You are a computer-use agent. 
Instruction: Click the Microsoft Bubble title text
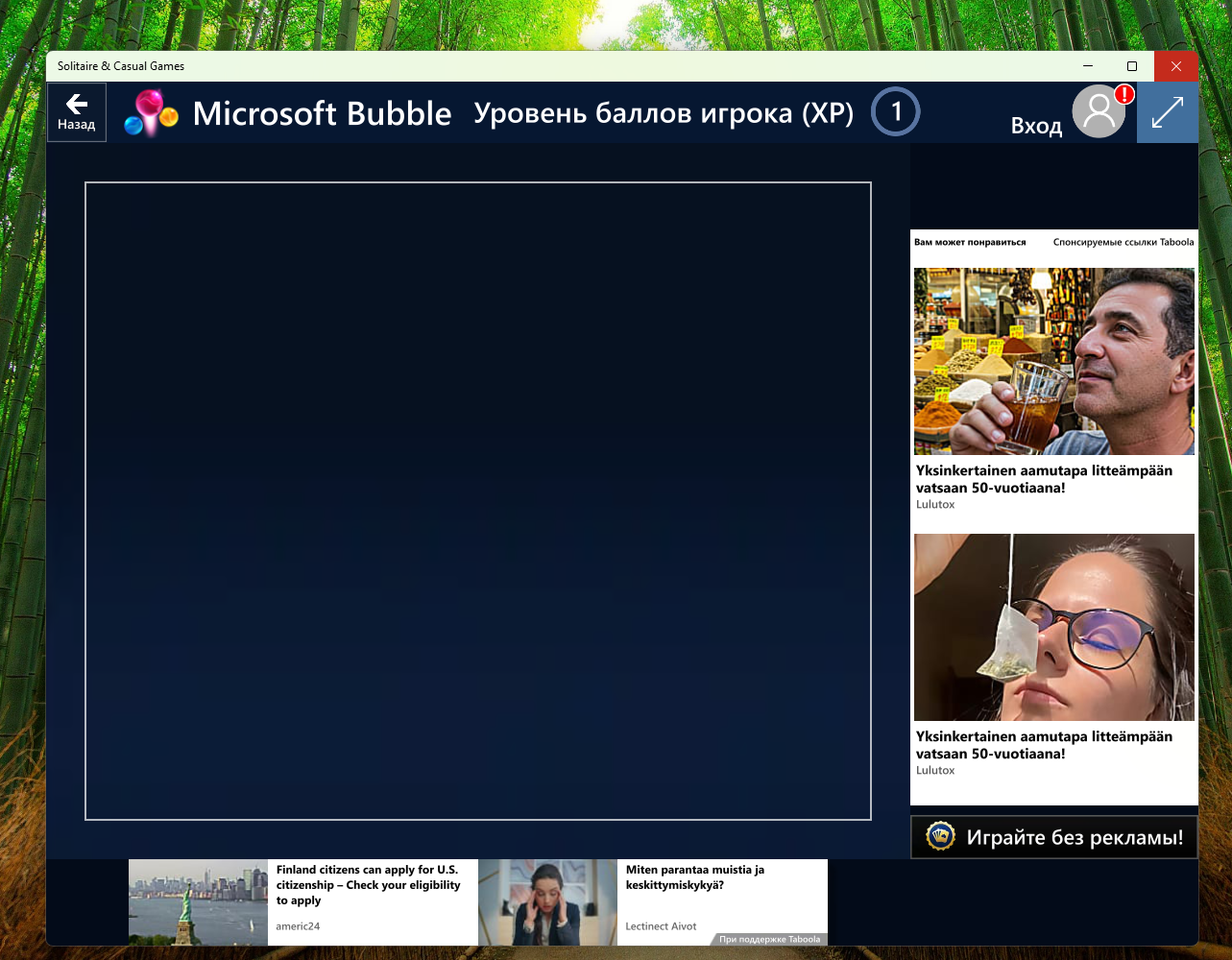322,113
